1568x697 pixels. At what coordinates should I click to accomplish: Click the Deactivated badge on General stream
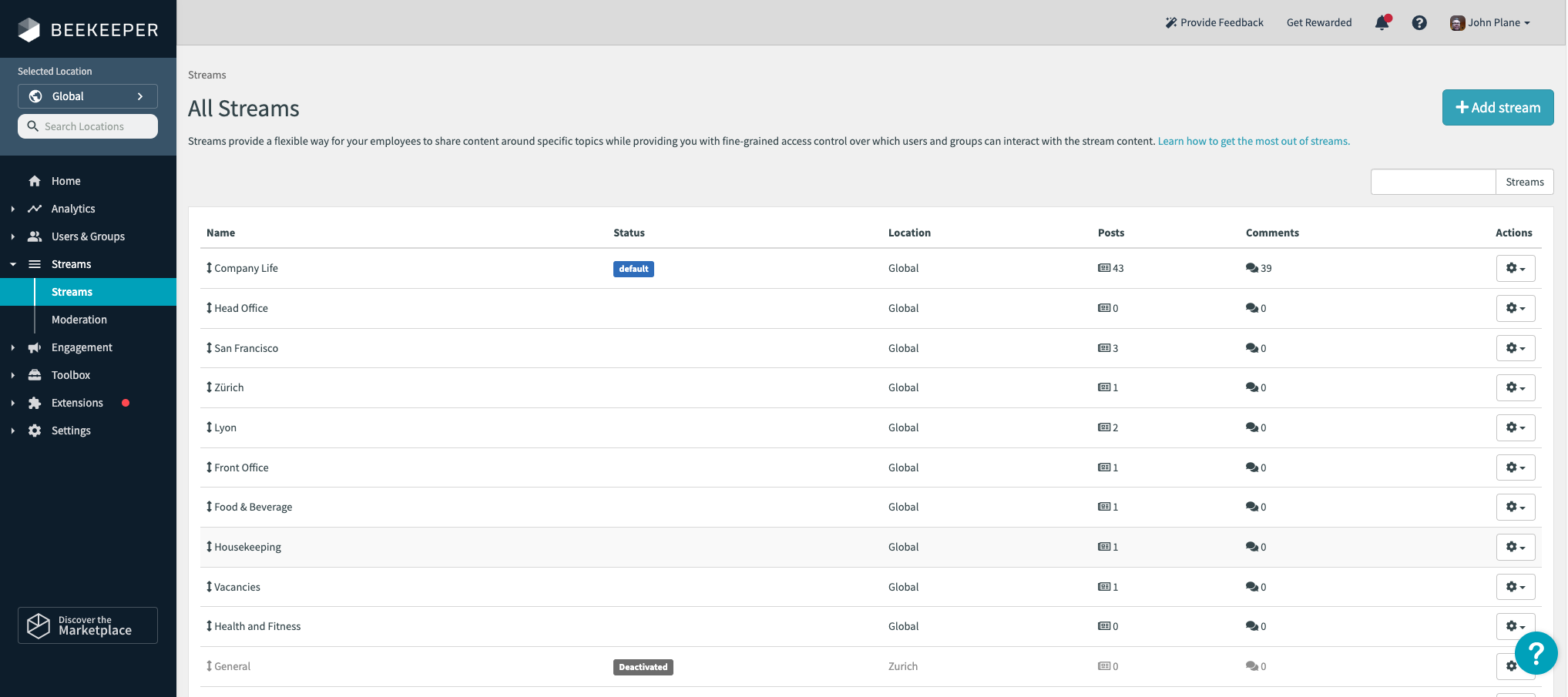[x=643, y=667]
